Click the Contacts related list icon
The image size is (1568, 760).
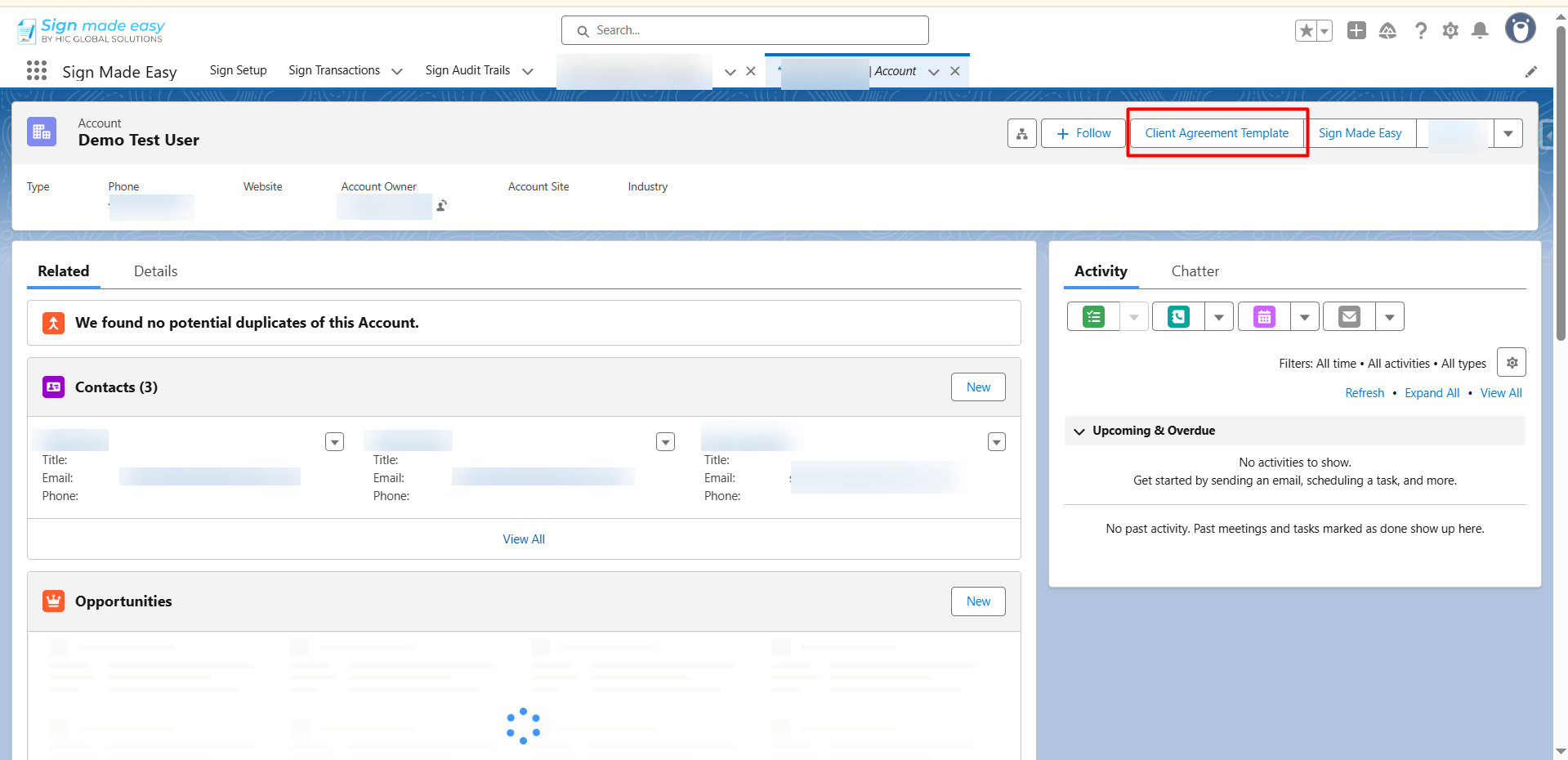pos(53,387)
